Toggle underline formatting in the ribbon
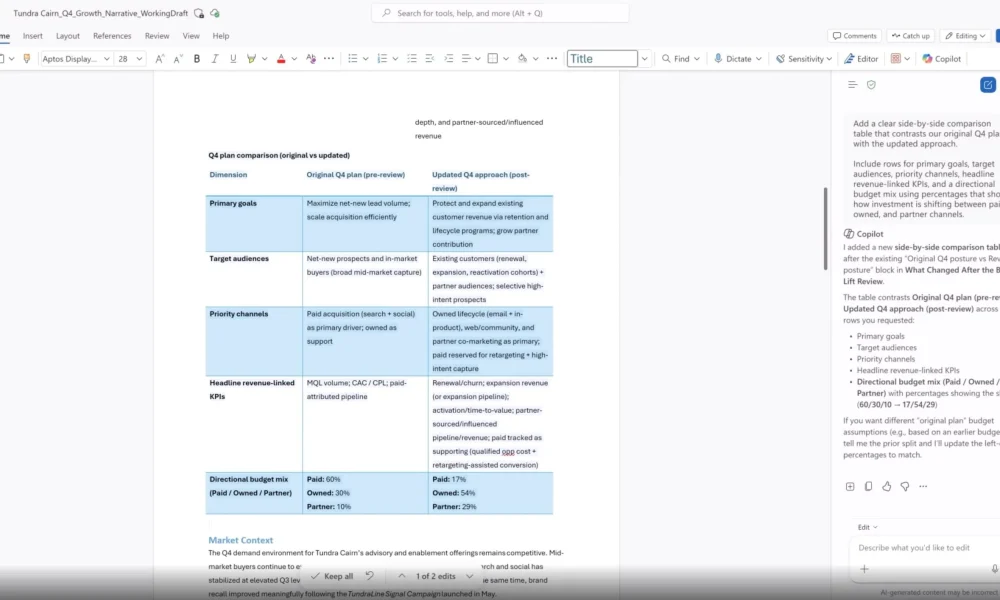 tap(233, 59)
